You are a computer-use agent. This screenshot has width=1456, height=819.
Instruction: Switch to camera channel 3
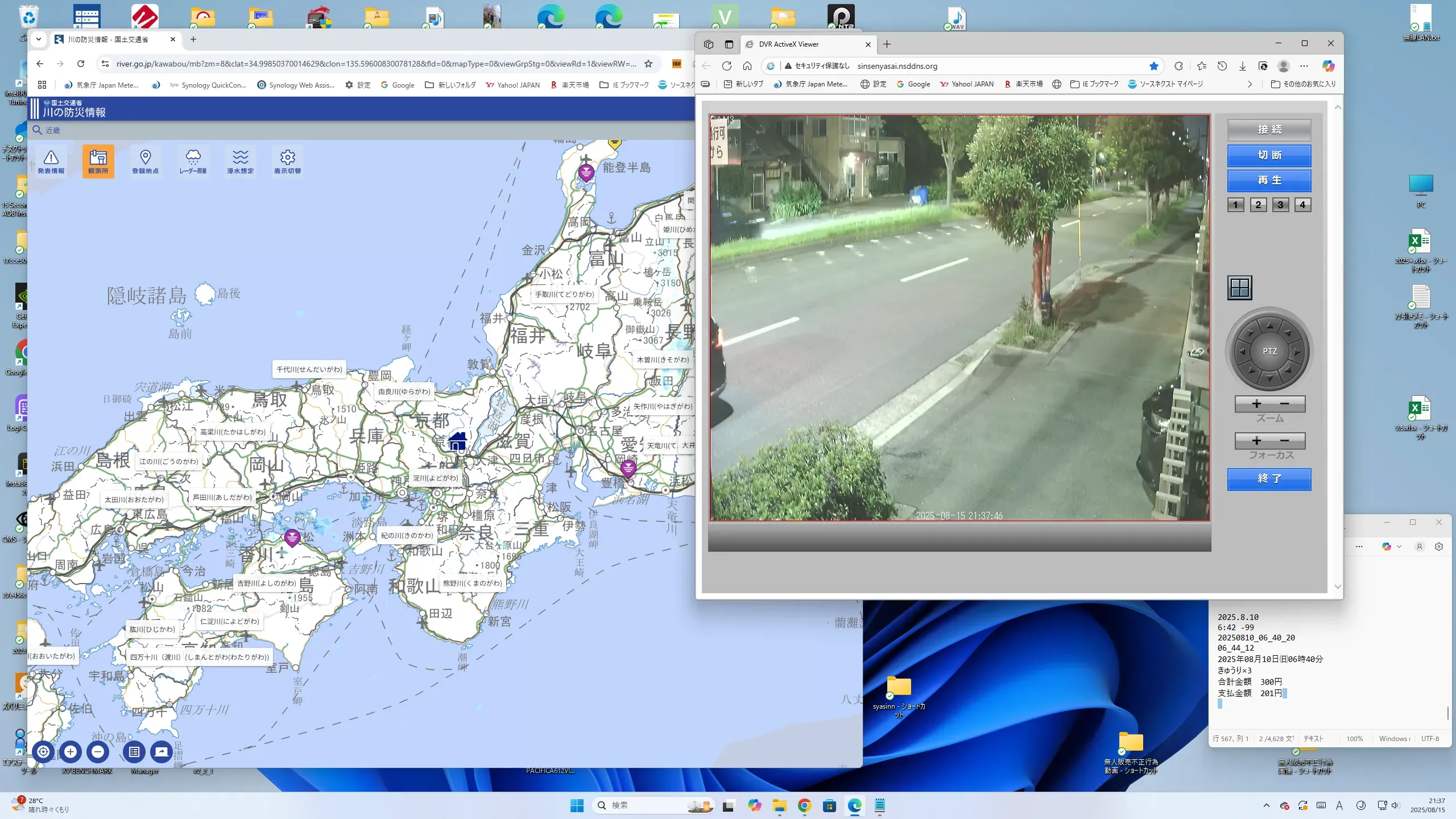point(1280,205)
